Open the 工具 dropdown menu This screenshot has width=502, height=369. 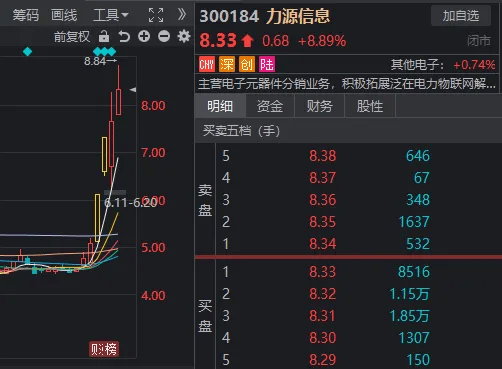click(x=111, y=15)
